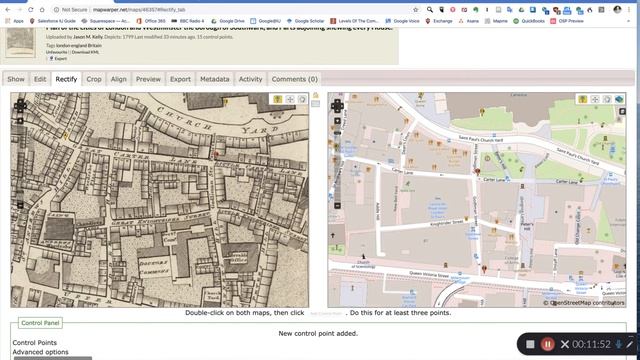Click the Export link under the tags

click(60, 59)
